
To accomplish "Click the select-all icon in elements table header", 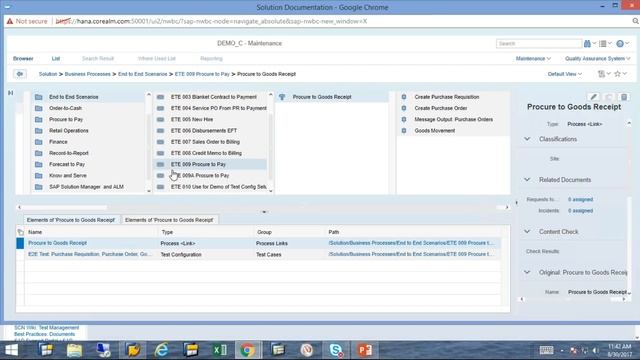I will [20, 232].
